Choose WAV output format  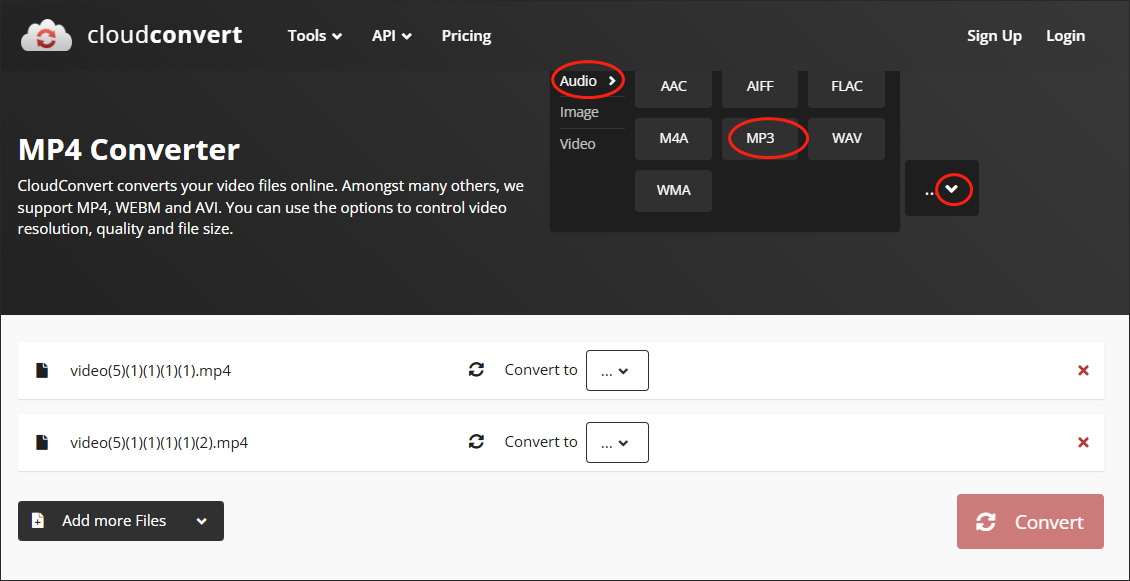846,138
